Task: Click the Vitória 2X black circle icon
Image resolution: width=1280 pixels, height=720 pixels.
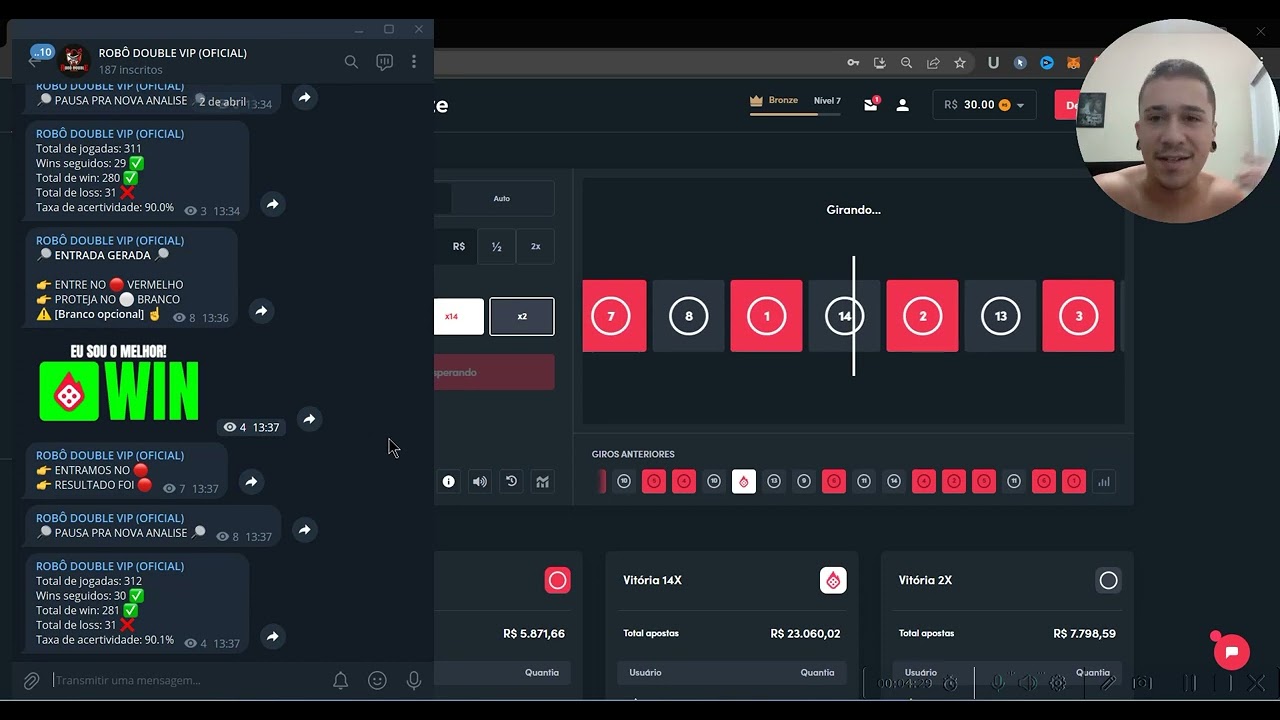Action: pos(1108,580)
